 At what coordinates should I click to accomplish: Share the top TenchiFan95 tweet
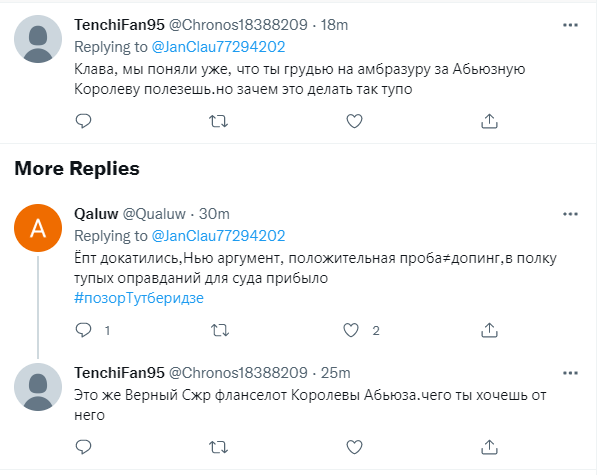(x=489, y=121)
